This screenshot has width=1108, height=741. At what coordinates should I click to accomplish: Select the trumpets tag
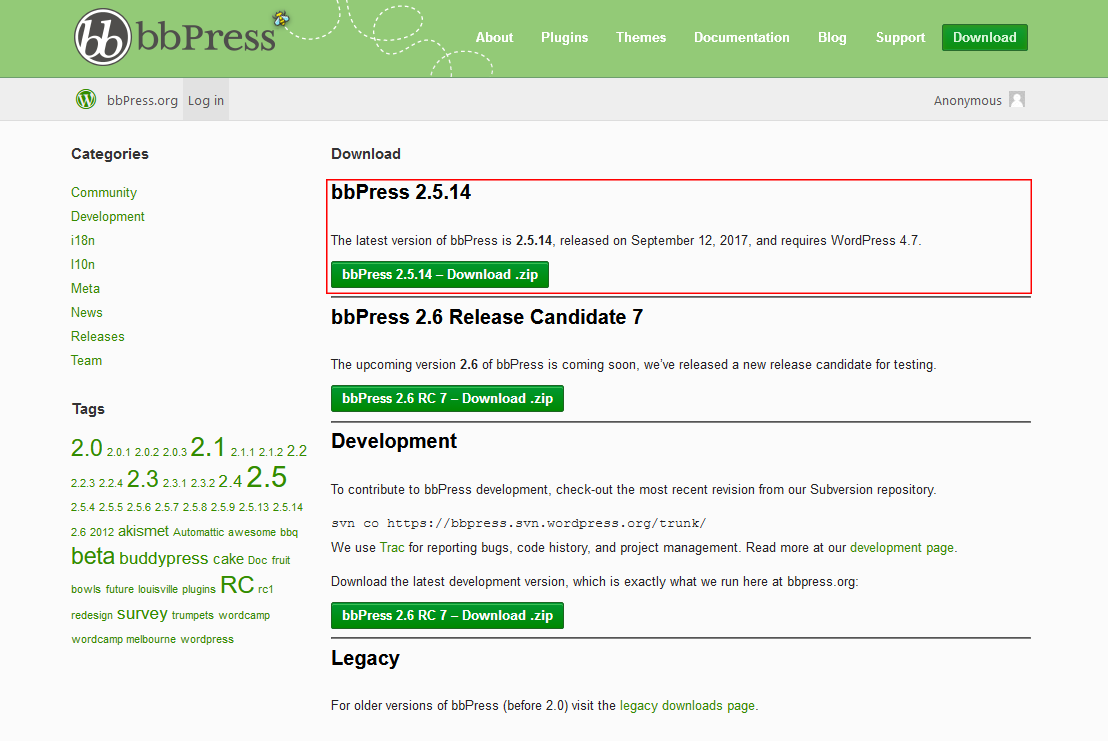(x=193, y=615)
